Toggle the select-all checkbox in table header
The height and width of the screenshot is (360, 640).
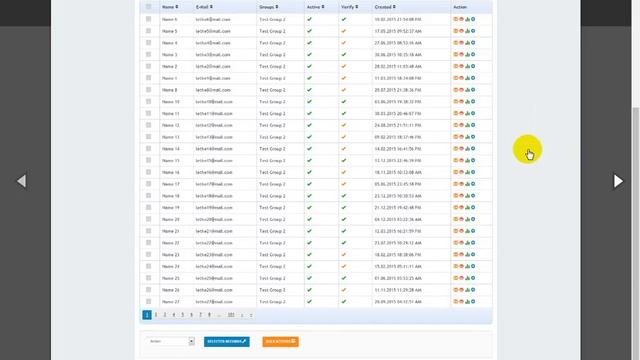pos(149,7)
